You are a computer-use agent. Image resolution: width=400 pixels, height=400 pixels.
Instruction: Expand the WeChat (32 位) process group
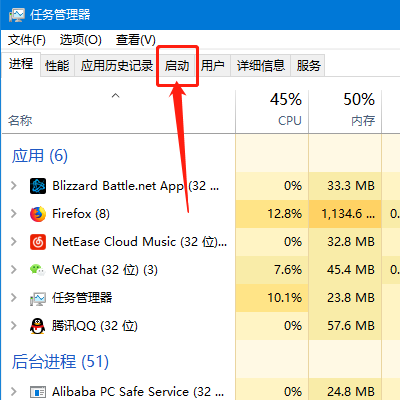[x=14, y=270]
